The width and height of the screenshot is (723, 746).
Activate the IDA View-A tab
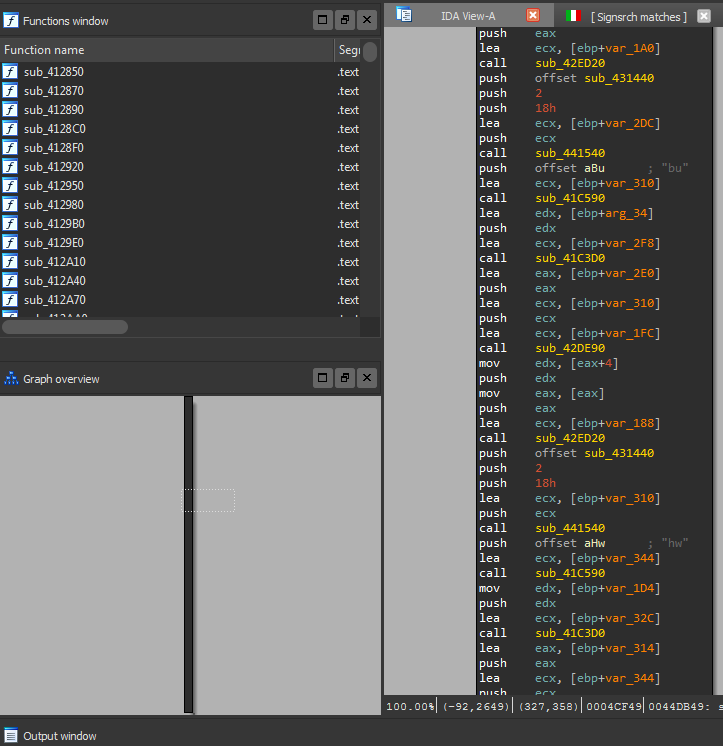tap(468, 17)
